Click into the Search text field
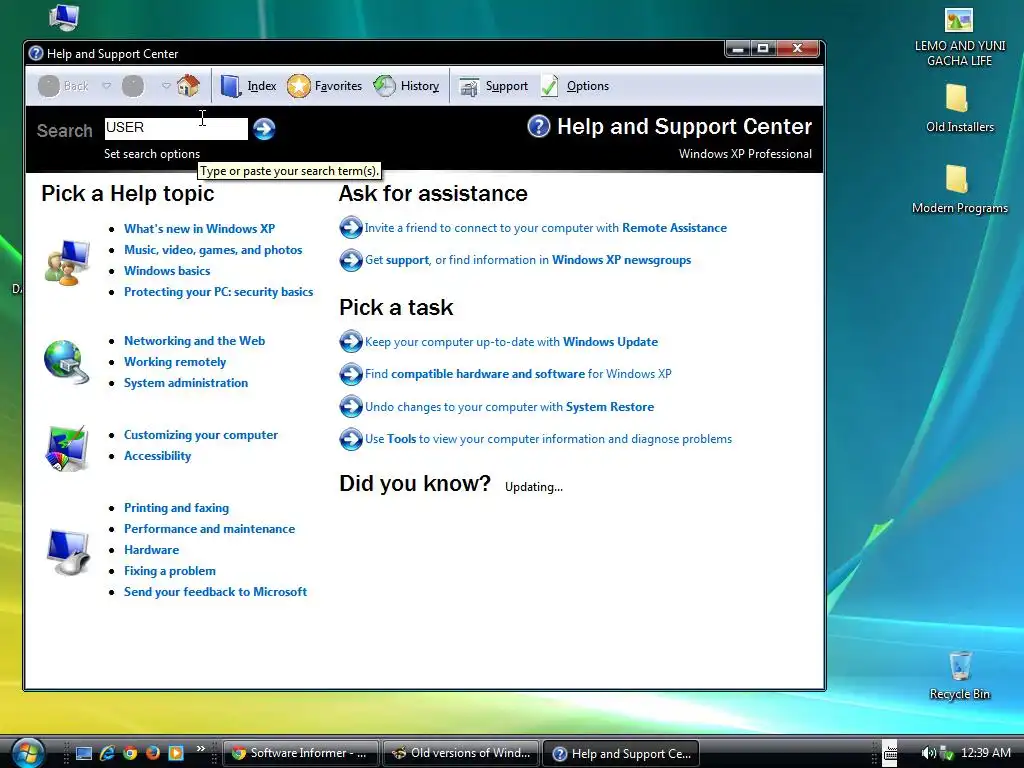 [176, 128]
